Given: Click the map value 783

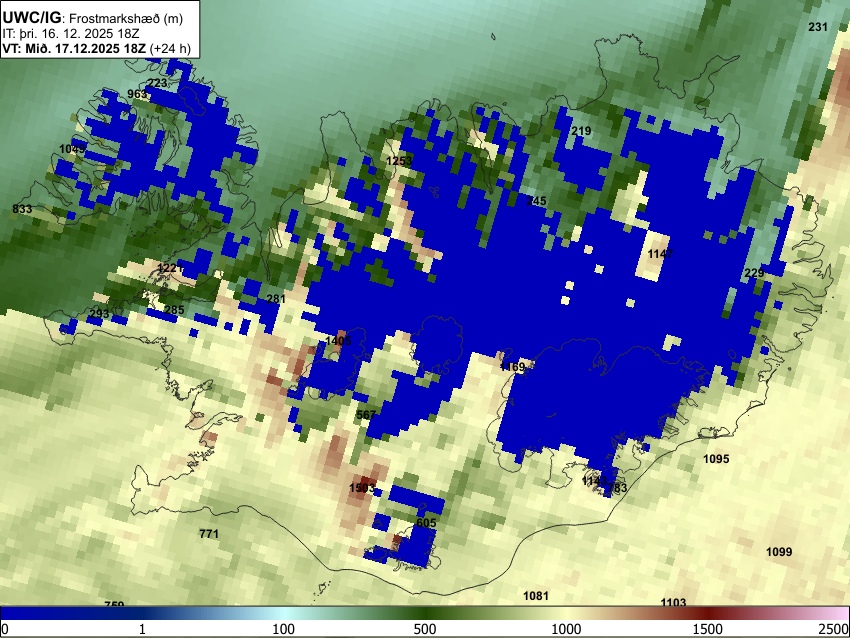Looking at the screenshot, I should click(x=617, y=488).
